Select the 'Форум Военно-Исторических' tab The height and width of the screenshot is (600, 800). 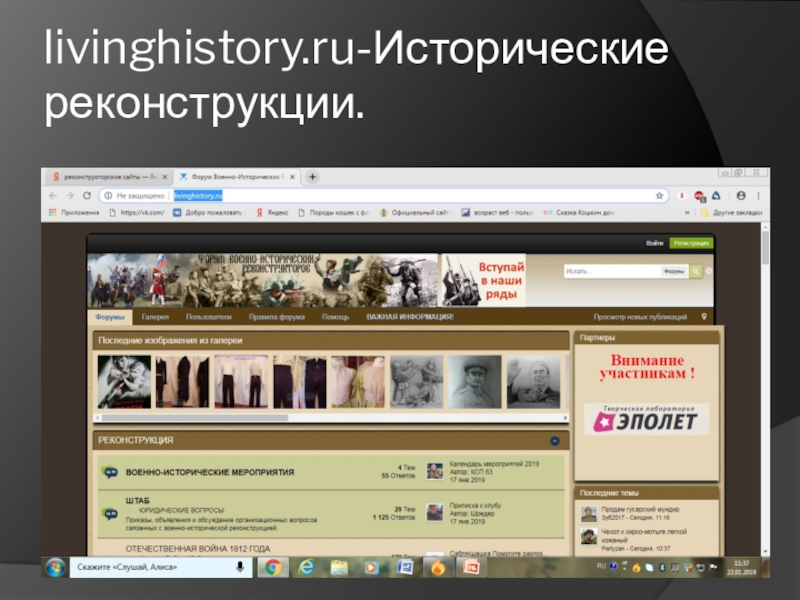click(x=236, y=177)
